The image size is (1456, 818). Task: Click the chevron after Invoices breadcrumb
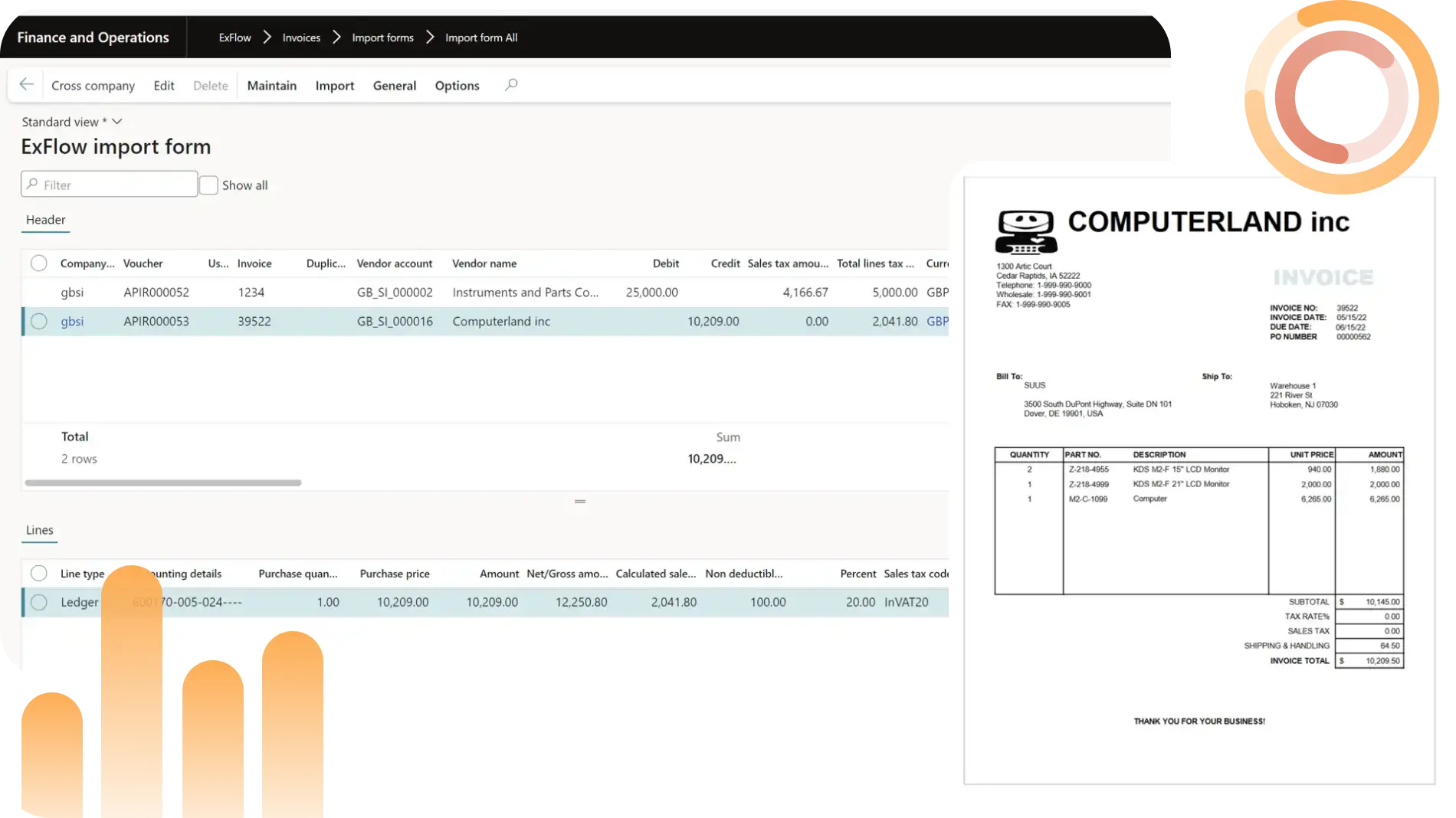point(336,38)
